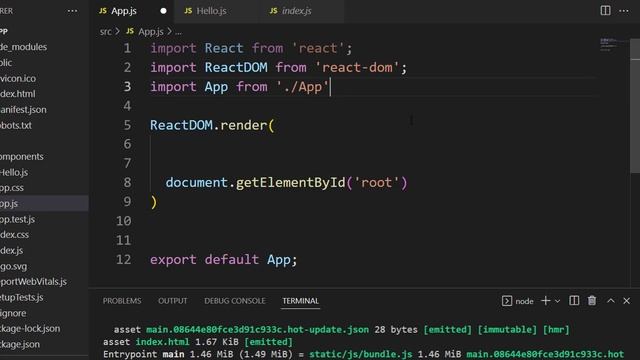
Task: Split the terminal pane
Action: [574, 301]
